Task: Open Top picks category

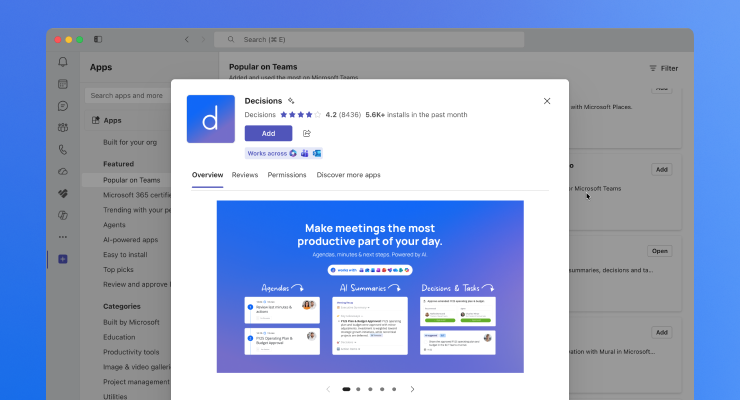Action: (118, 270)
